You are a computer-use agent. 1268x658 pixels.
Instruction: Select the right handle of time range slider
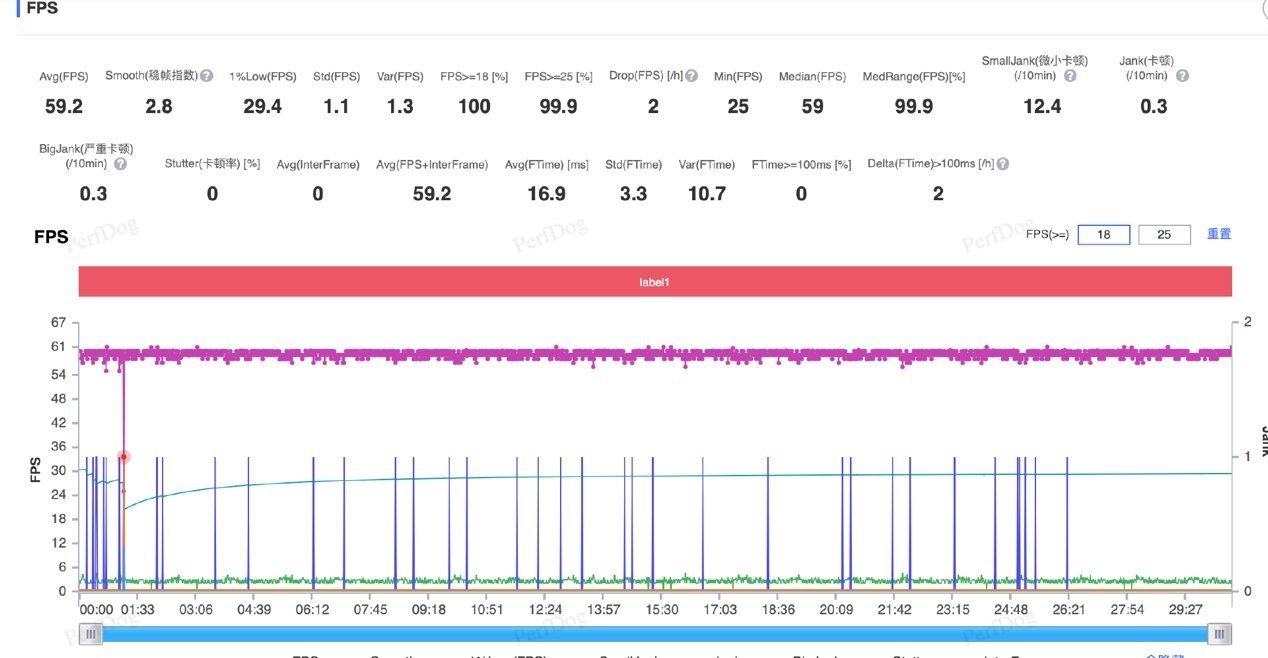click(1219, 634)
